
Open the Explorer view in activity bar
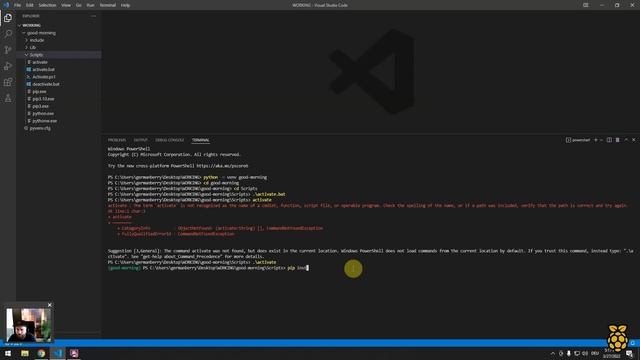coord(8,18)
